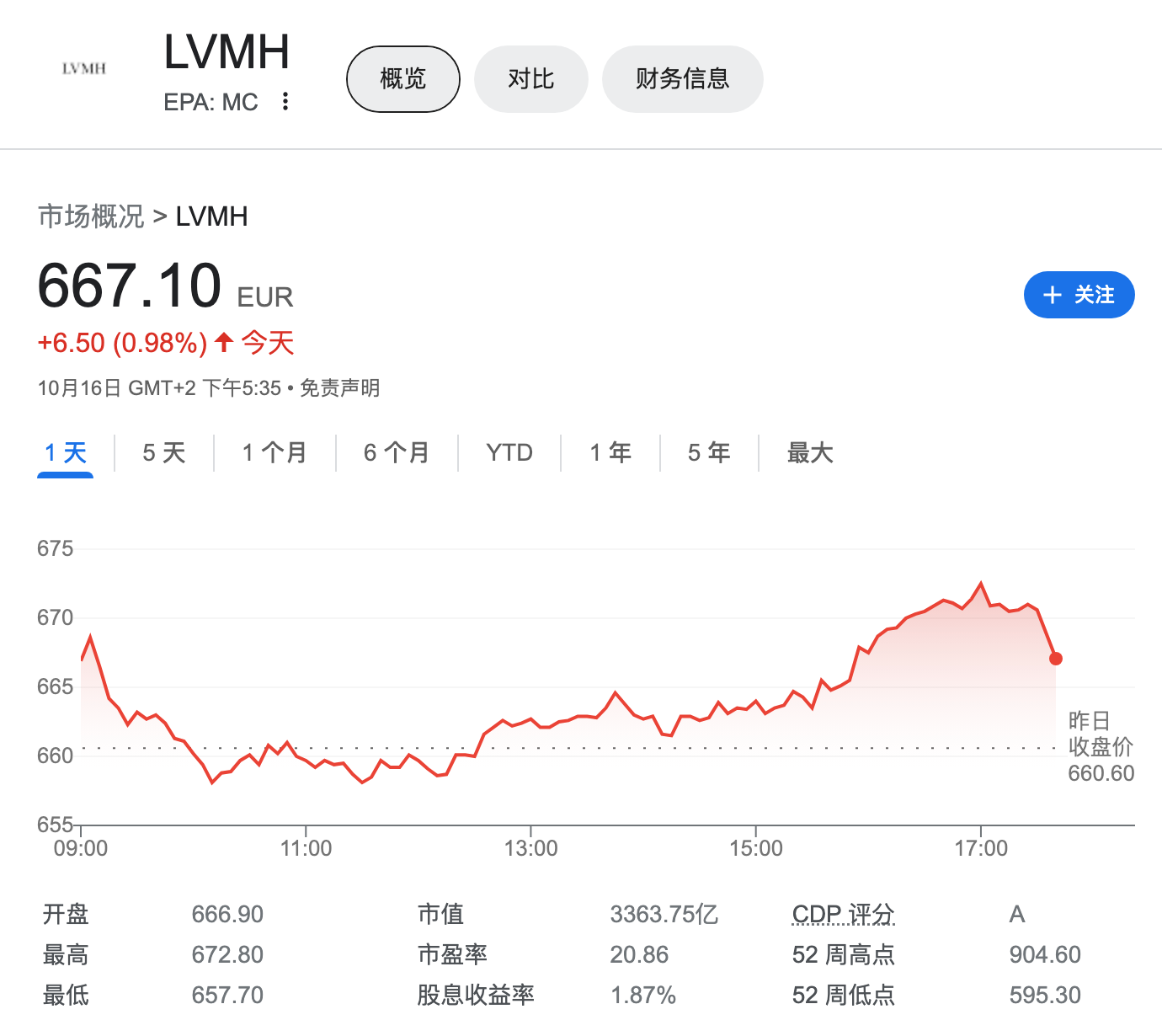Viewport: 1162px width, 1036px height.
Task: Click the +6.50 (0.98%) price change
Action: (x=123, y=343)
